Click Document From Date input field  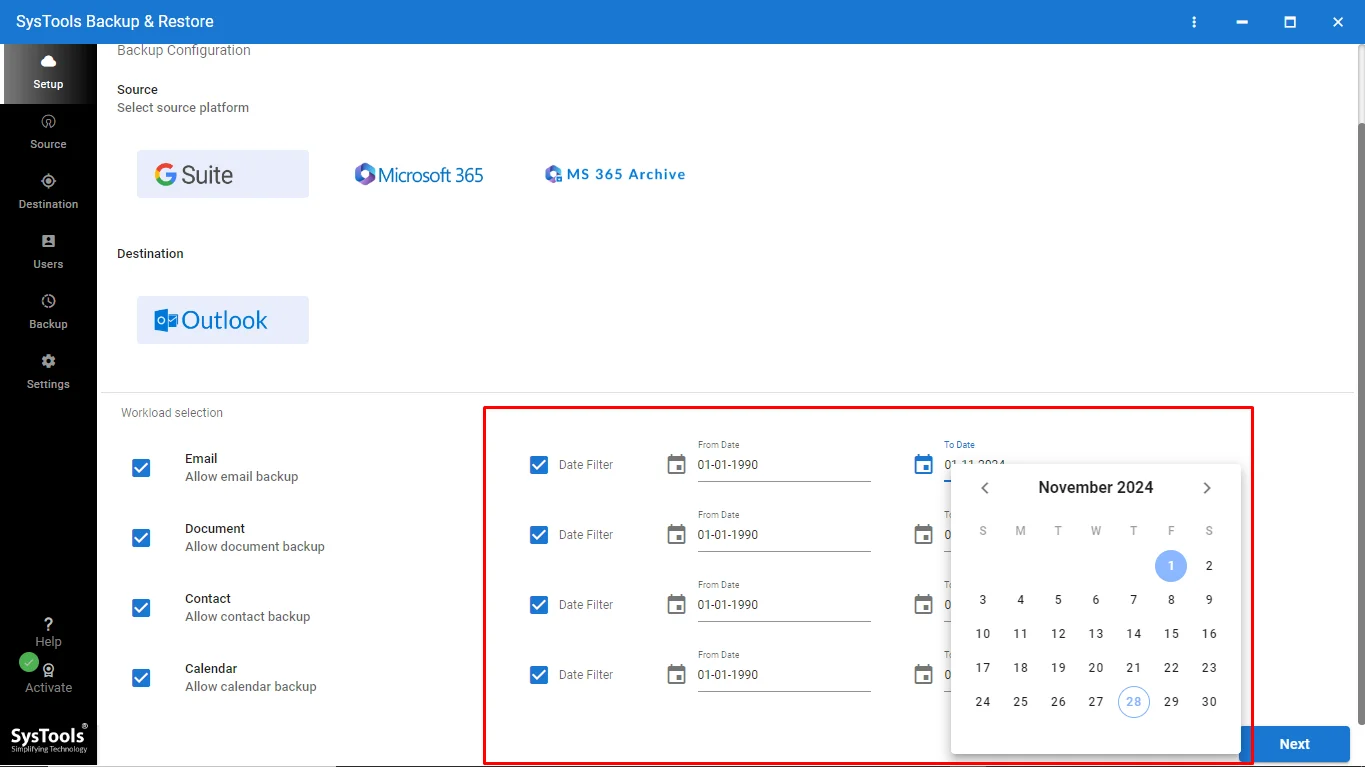pyautogui.click(x=784, y=535)
